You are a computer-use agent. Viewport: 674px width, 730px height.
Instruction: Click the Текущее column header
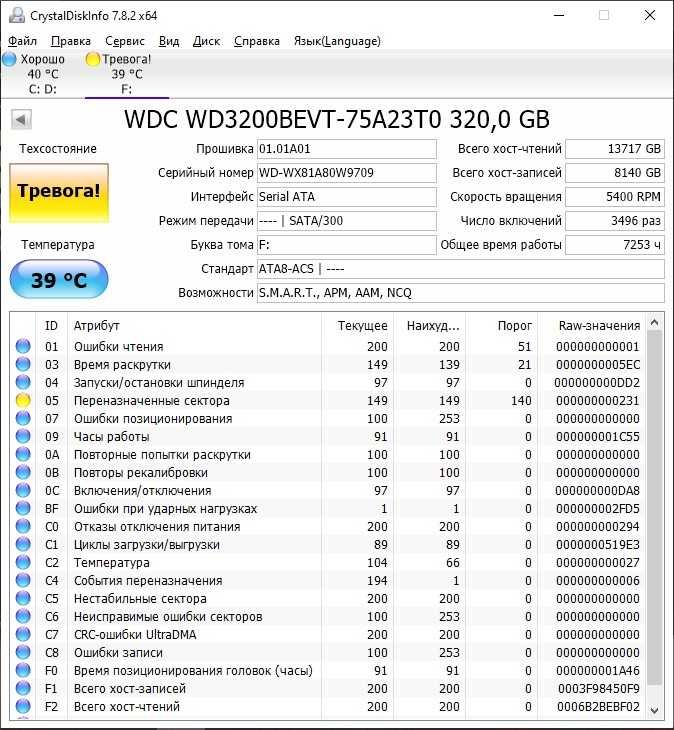pos(357,325)
